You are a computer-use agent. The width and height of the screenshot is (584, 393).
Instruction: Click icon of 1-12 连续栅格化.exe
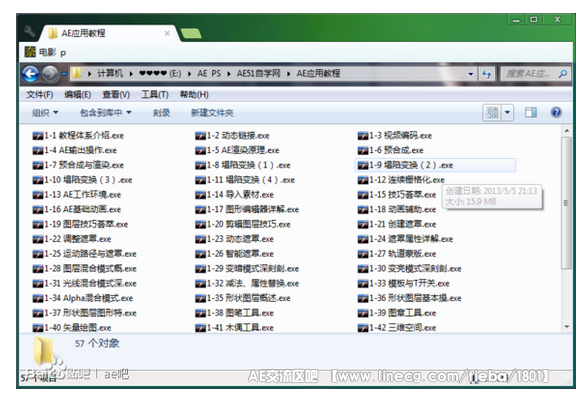pyautogui.click(x=363, y=180)
